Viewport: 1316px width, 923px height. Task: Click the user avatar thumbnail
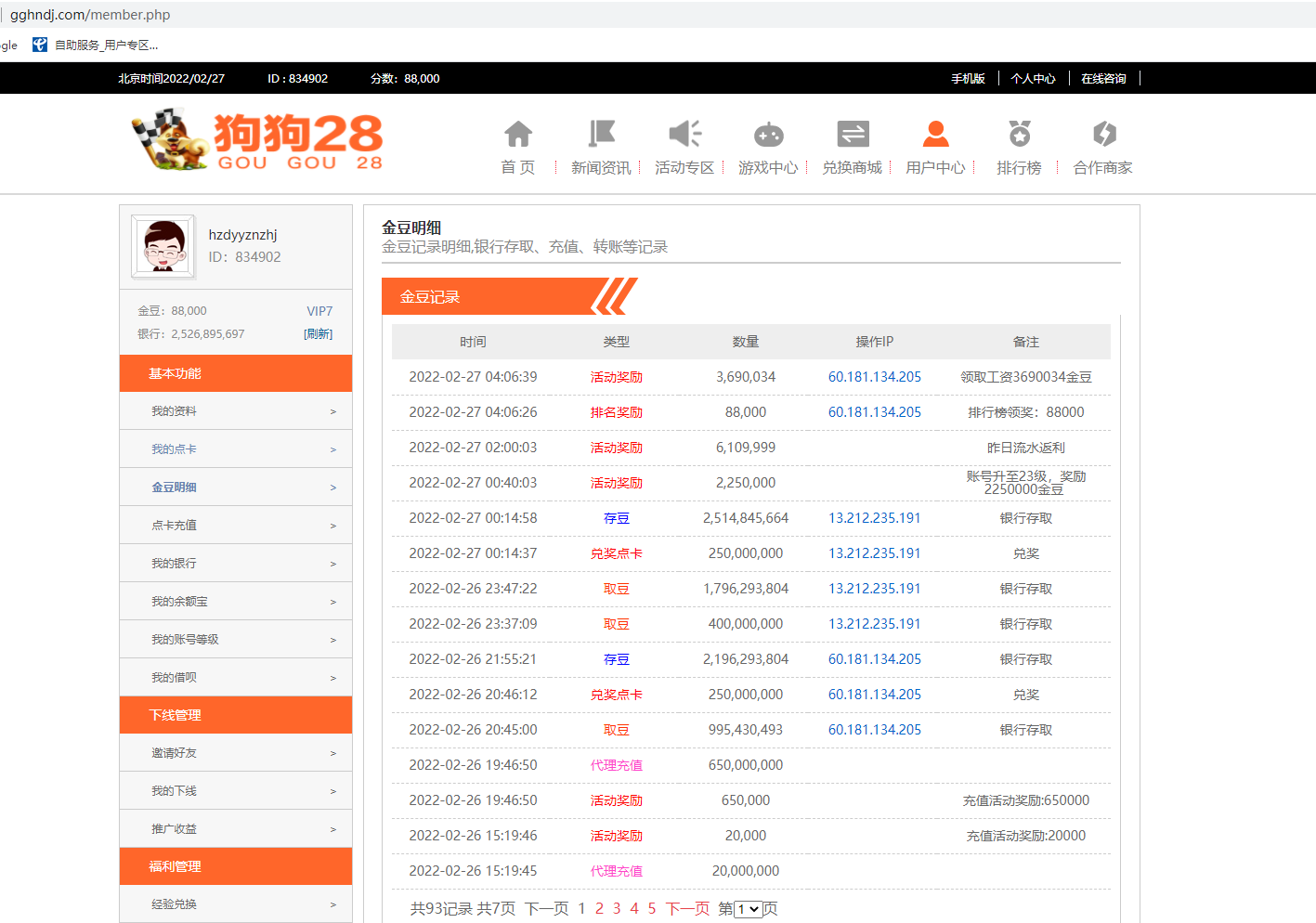coord(163,246)
